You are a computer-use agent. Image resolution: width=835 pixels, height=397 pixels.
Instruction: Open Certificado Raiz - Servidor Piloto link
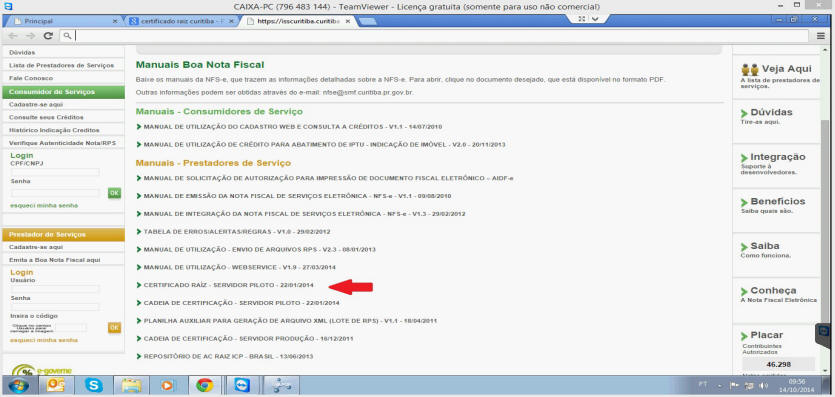229,285
